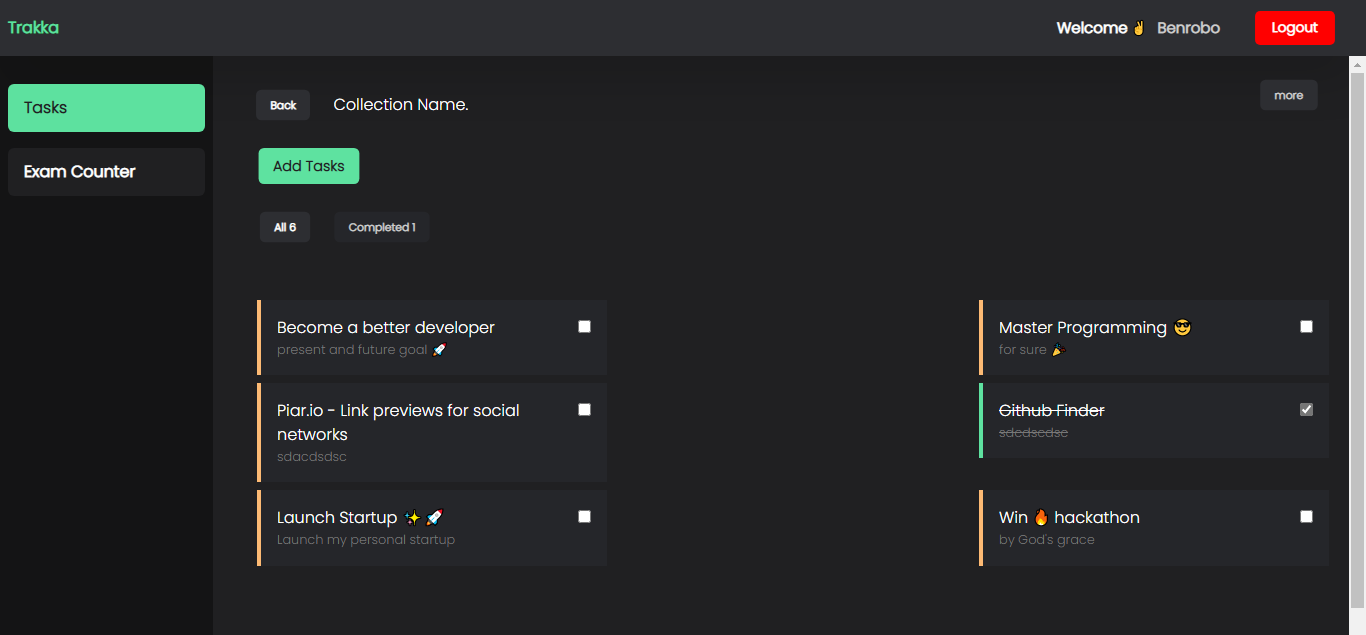Image resolution: width=1366 pixels, height=635 pixels.
Task: Check the Become a better developer task
Action: (585, 327)
